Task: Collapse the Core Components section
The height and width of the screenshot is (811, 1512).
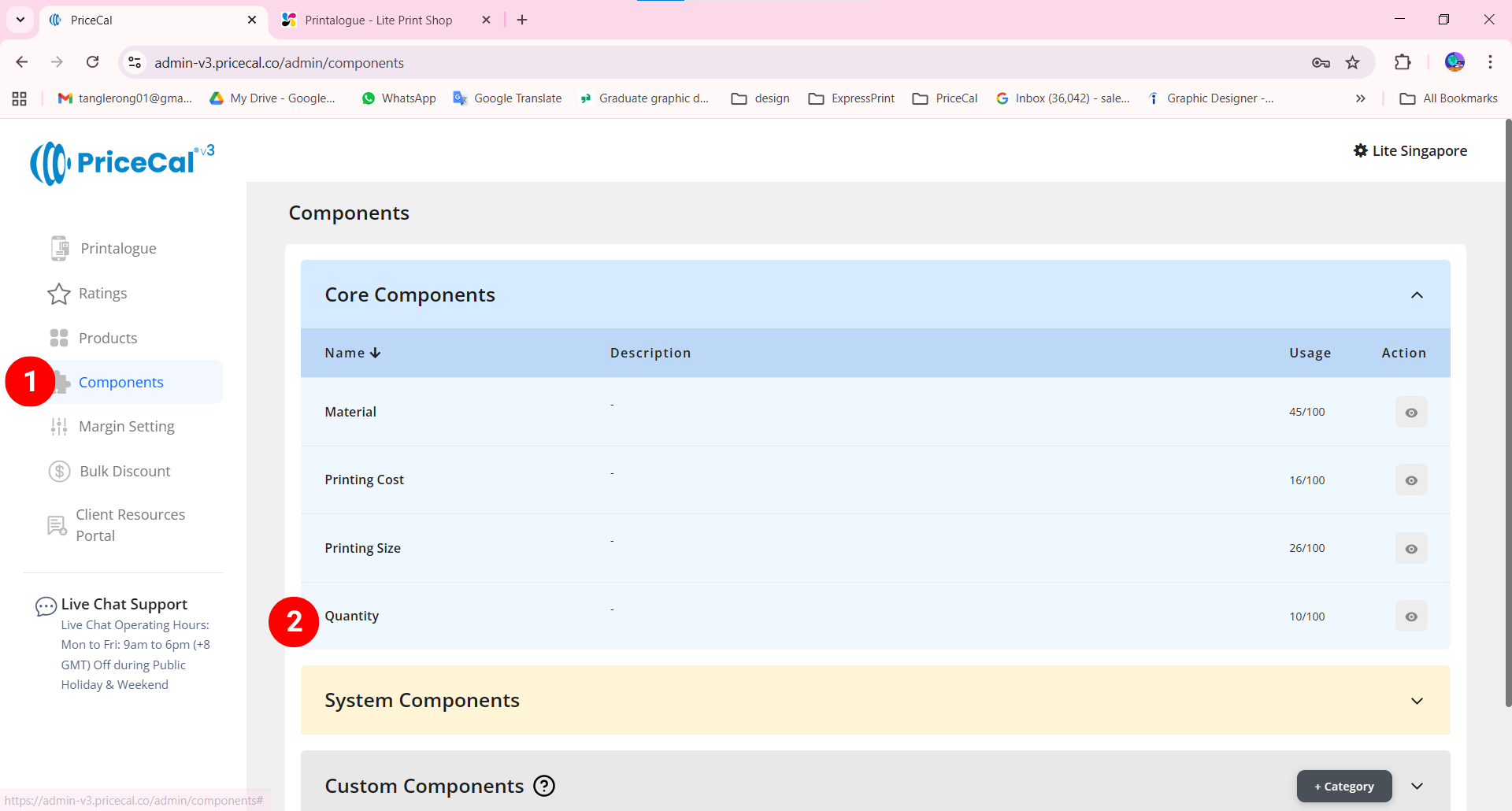Action: pyautogui.click(x=1417, y=295)
